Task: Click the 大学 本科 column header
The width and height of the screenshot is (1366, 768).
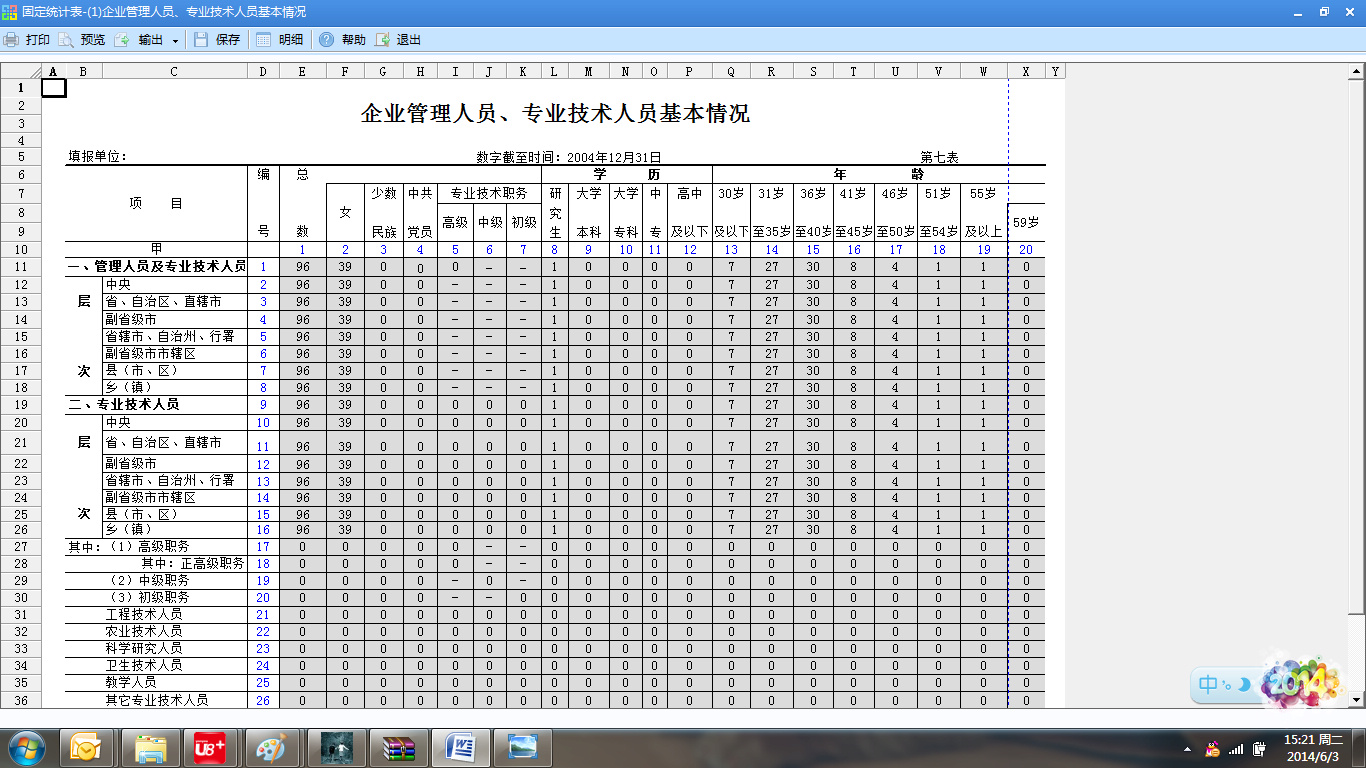Action: tap(588, 212)
